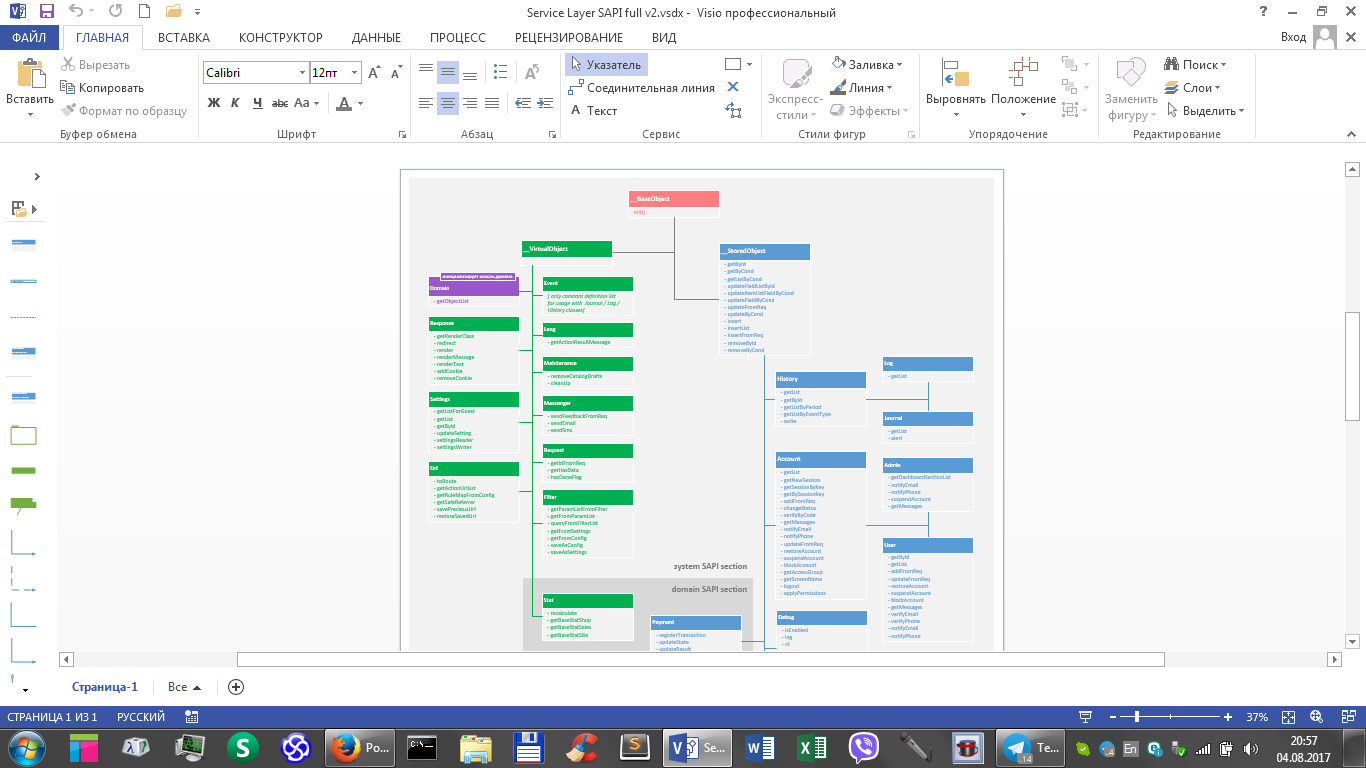Zoom out with the minus button
This screenshot has height=768, width=1366.
click(1112, 717)
